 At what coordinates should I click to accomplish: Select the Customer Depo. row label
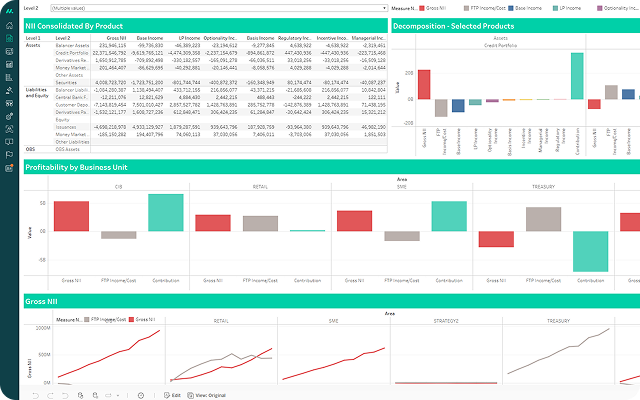click(x=72, y=105)
